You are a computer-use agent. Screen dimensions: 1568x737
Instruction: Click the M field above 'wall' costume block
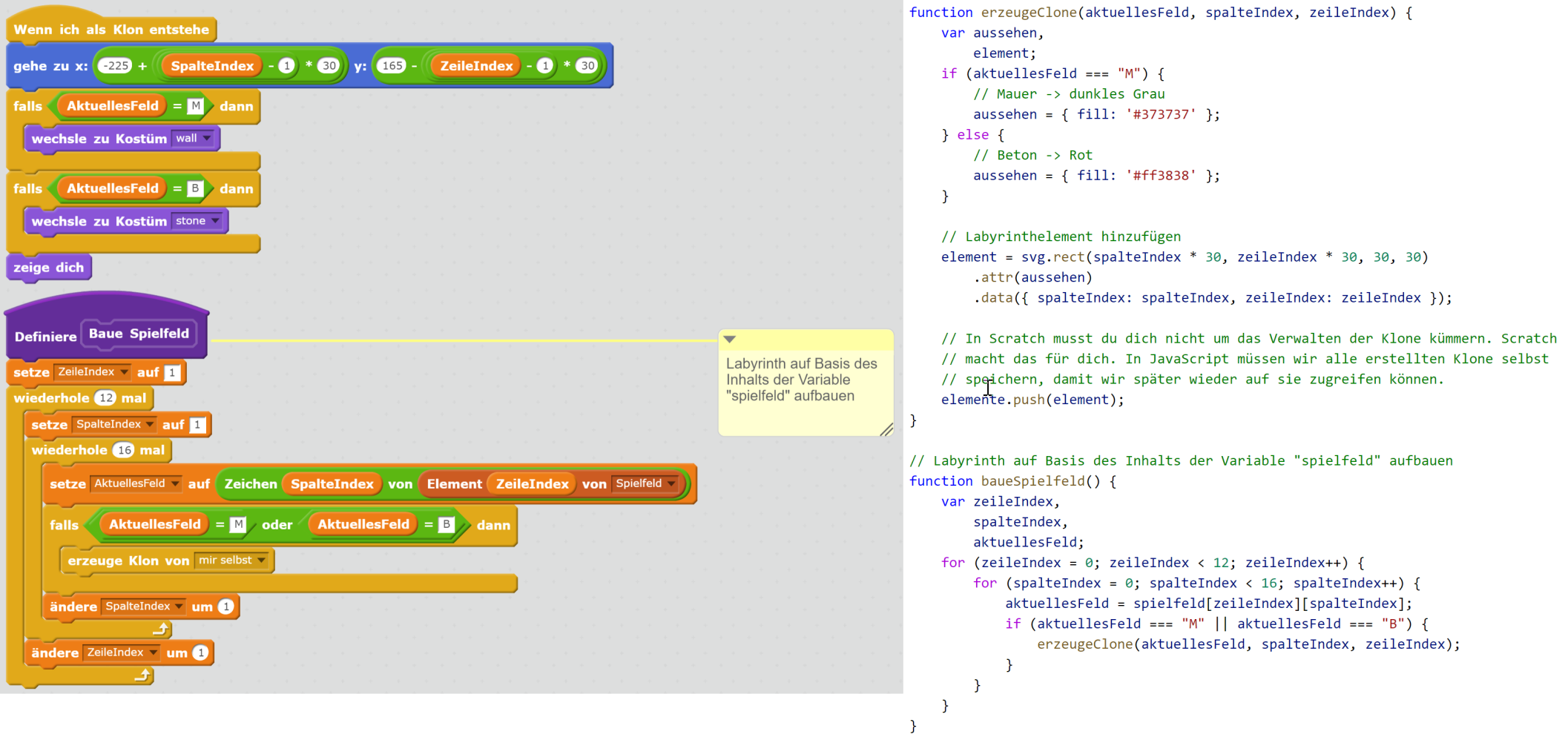click(195, 106)
